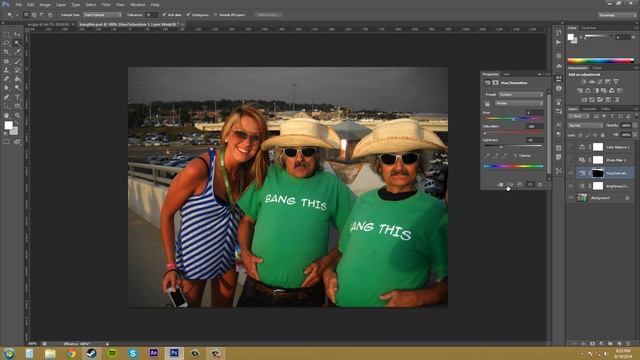The width and height of the screenshot is (640, 360).
Task: Open the workspace Essentials dropdown
Action: [617, 15]
